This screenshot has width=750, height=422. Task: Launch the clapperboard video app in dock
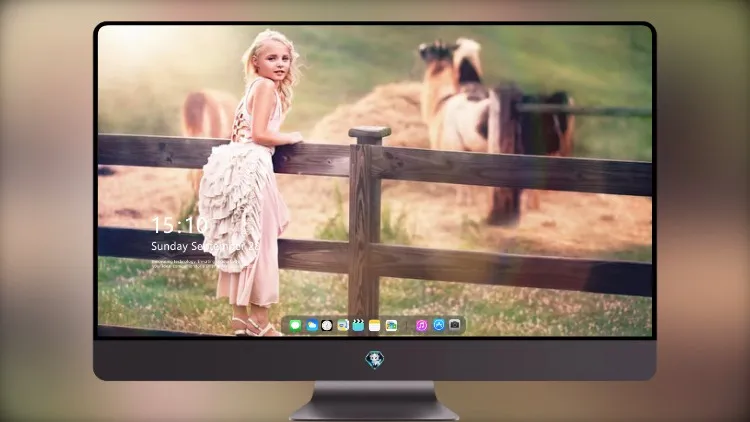pos(358,325)
